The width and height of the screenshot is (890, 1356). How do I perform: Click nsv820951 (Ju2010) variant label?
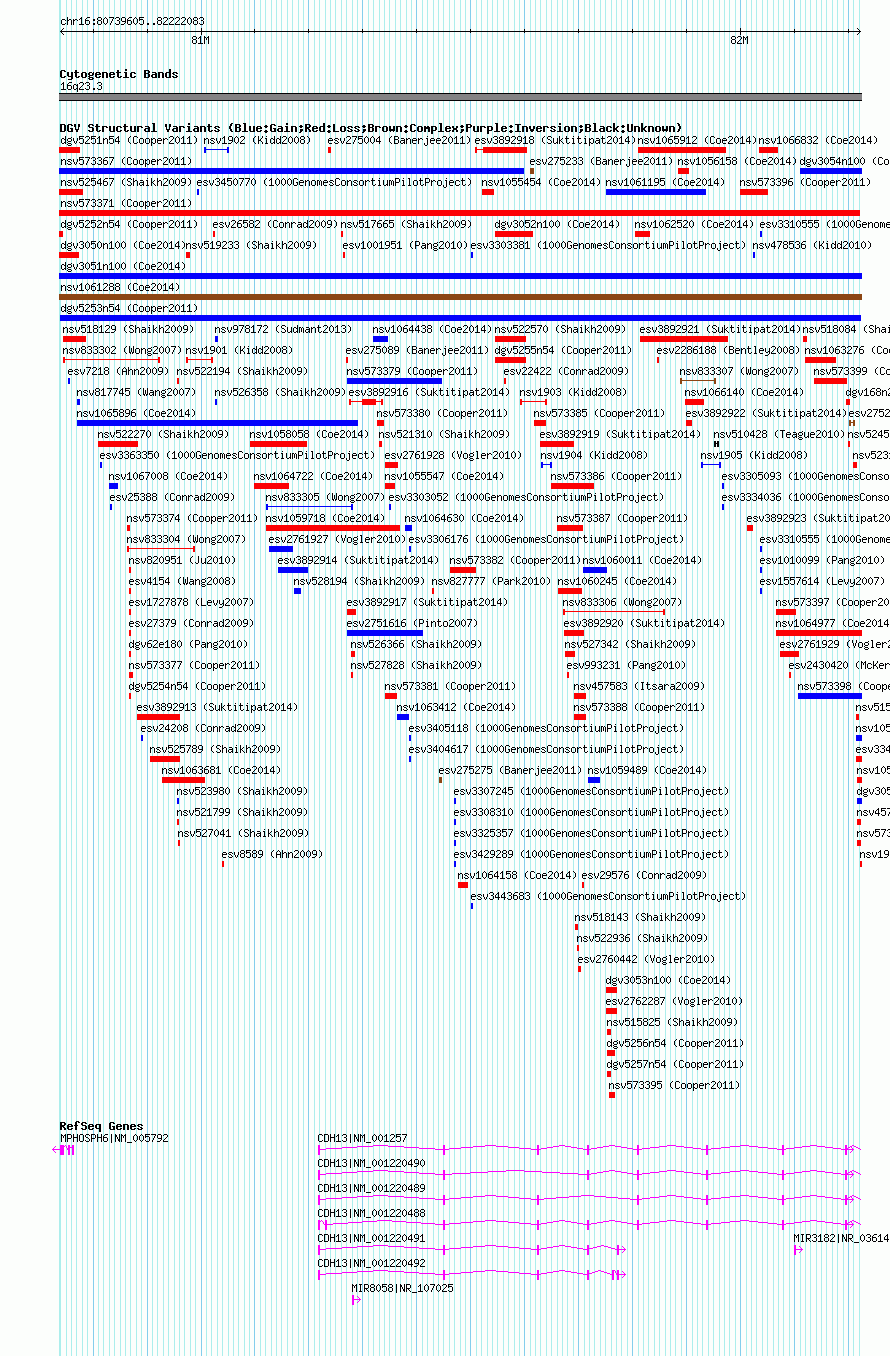coord(184,560)
